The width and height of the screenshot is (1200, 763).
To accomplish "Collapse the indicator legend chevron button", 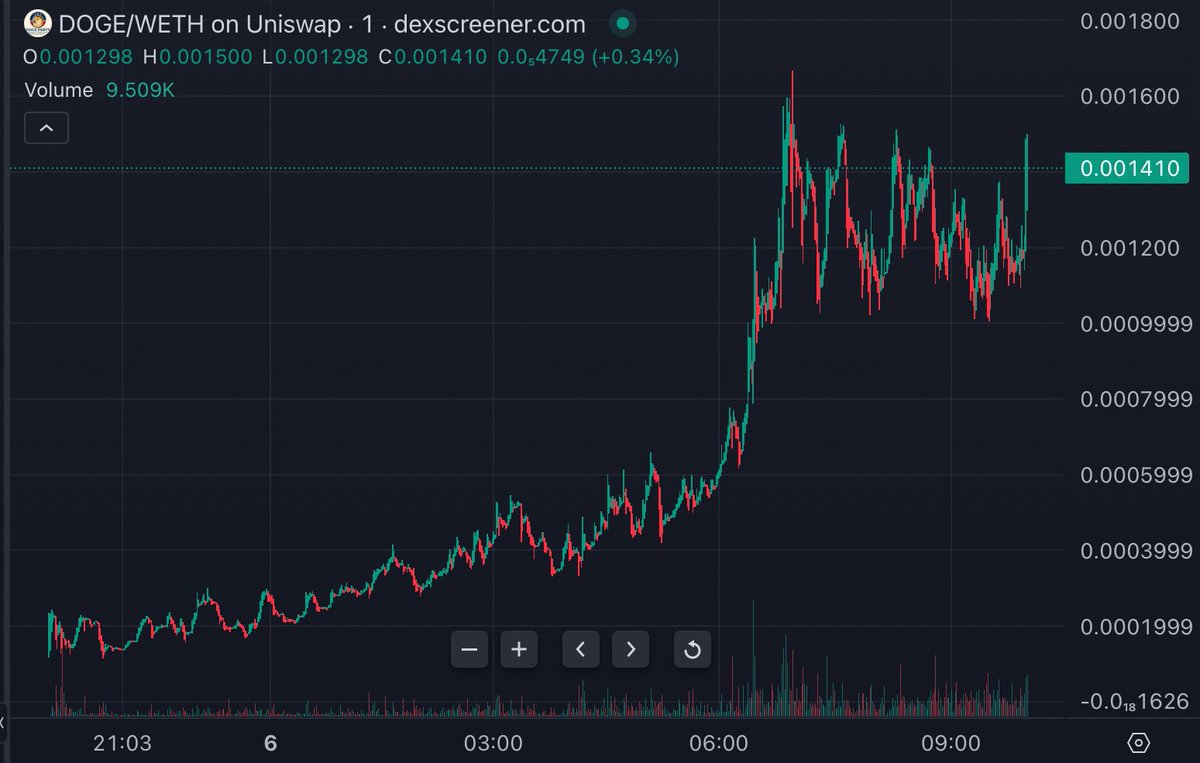I will pyautogui.click(x=47, y=128).
